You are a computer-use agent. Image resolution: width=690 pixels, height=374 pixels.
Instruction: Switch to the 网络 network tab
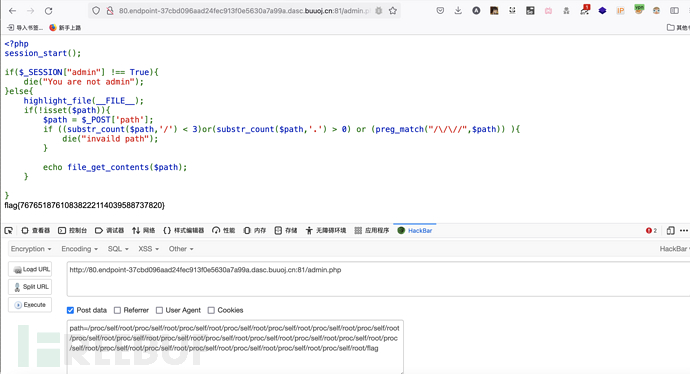[143, 231]
